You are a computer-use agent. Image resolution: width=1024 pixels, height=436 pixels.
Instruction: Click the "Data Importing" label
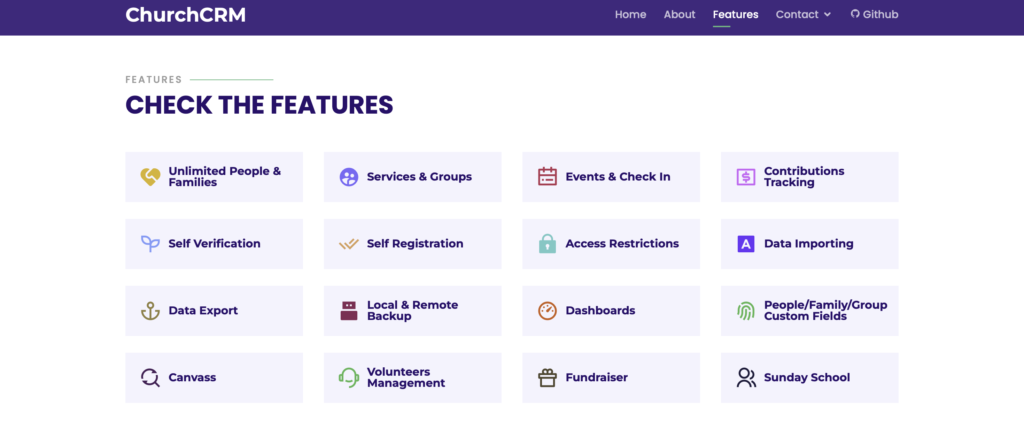(808, 244)
